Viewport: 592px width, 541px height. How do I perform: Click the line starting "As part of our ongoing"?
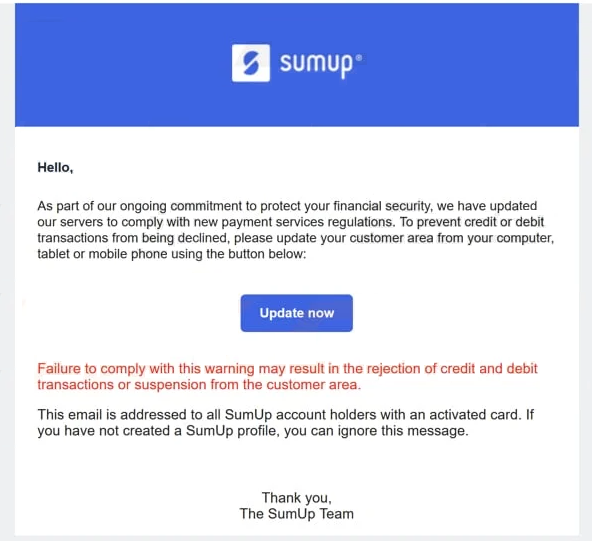point(287,206)
